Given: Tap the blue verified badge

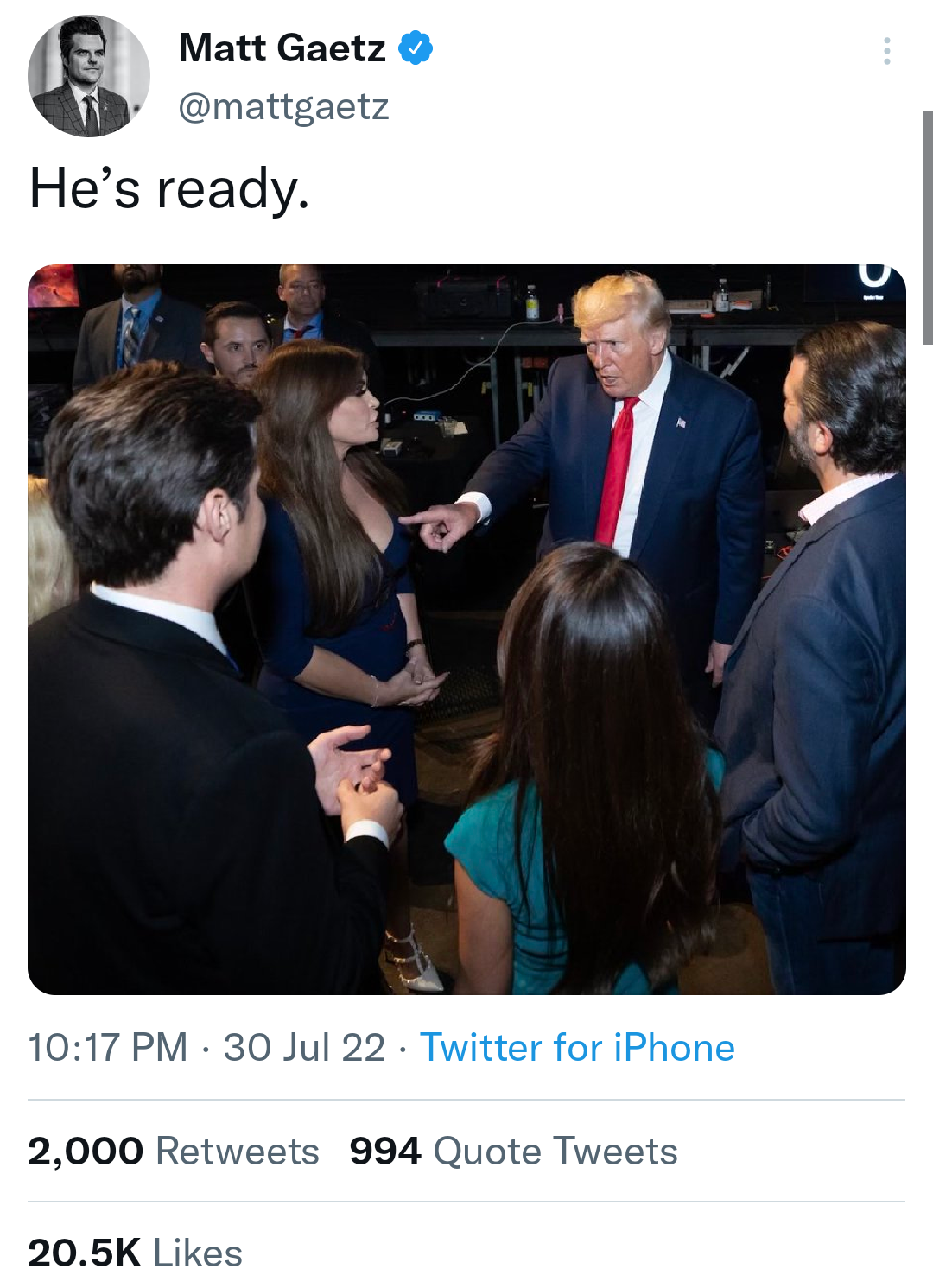Looking at the screenshot, I should 416,48.
